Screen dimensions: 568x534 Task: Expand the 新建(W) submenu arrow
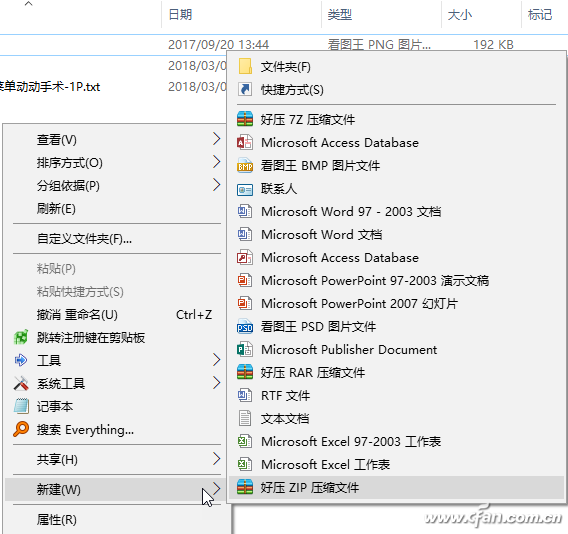tap(217, 489)
